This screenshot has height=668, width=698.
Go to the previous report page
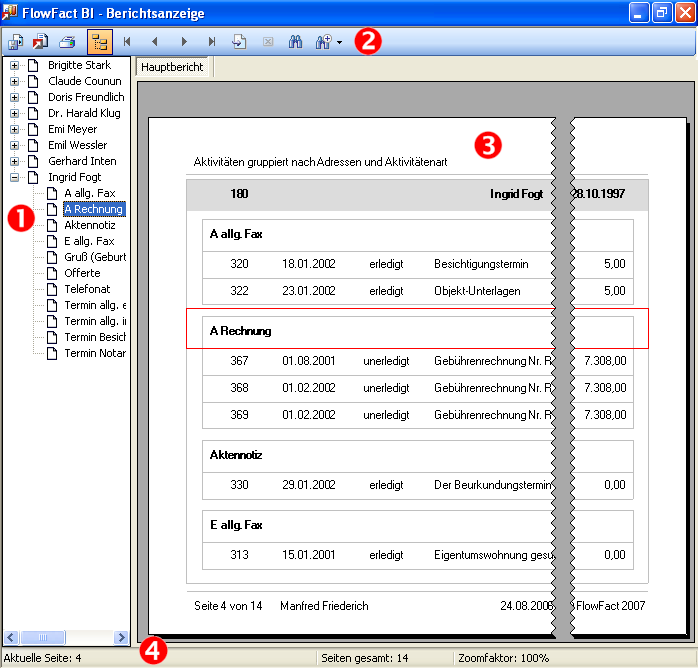coord(155,42)
